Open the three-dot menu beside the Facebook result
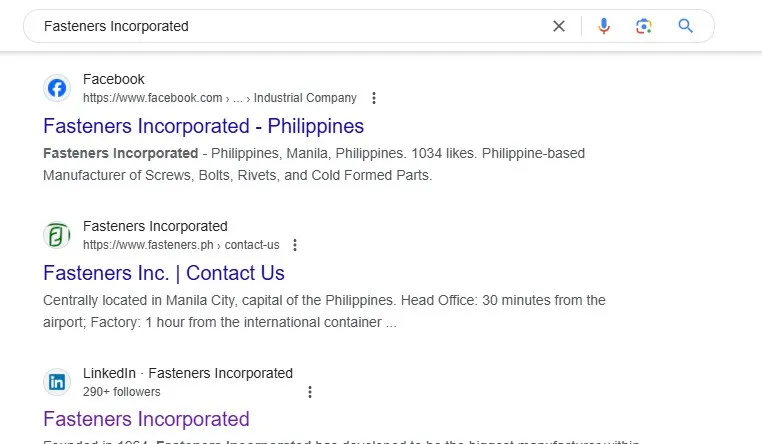This screenshot has width=762, height=444. 374,98
